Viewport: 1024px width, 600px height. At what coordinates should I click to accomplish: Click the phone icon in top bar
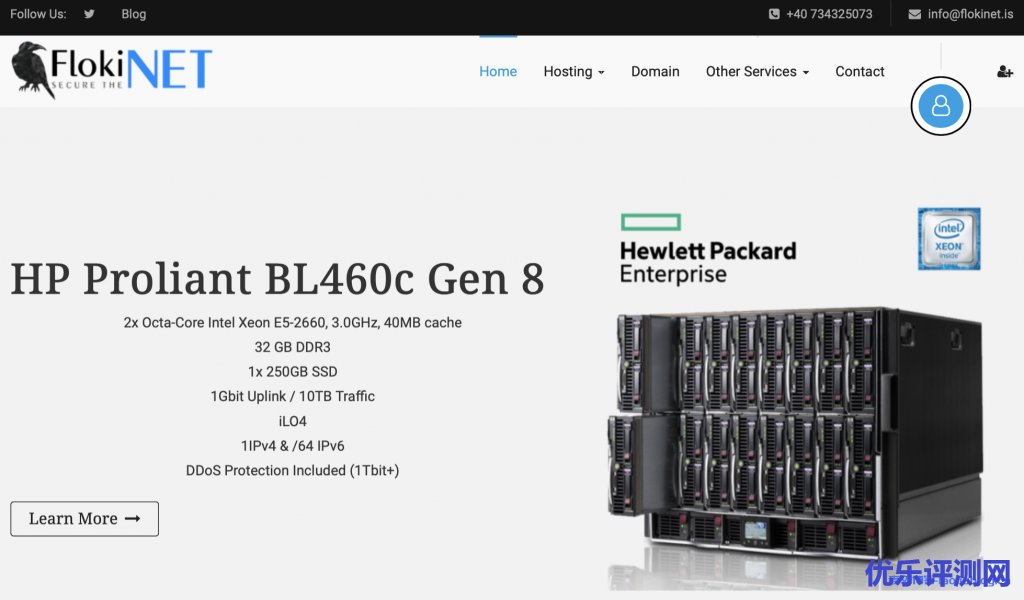coord(774,14)
